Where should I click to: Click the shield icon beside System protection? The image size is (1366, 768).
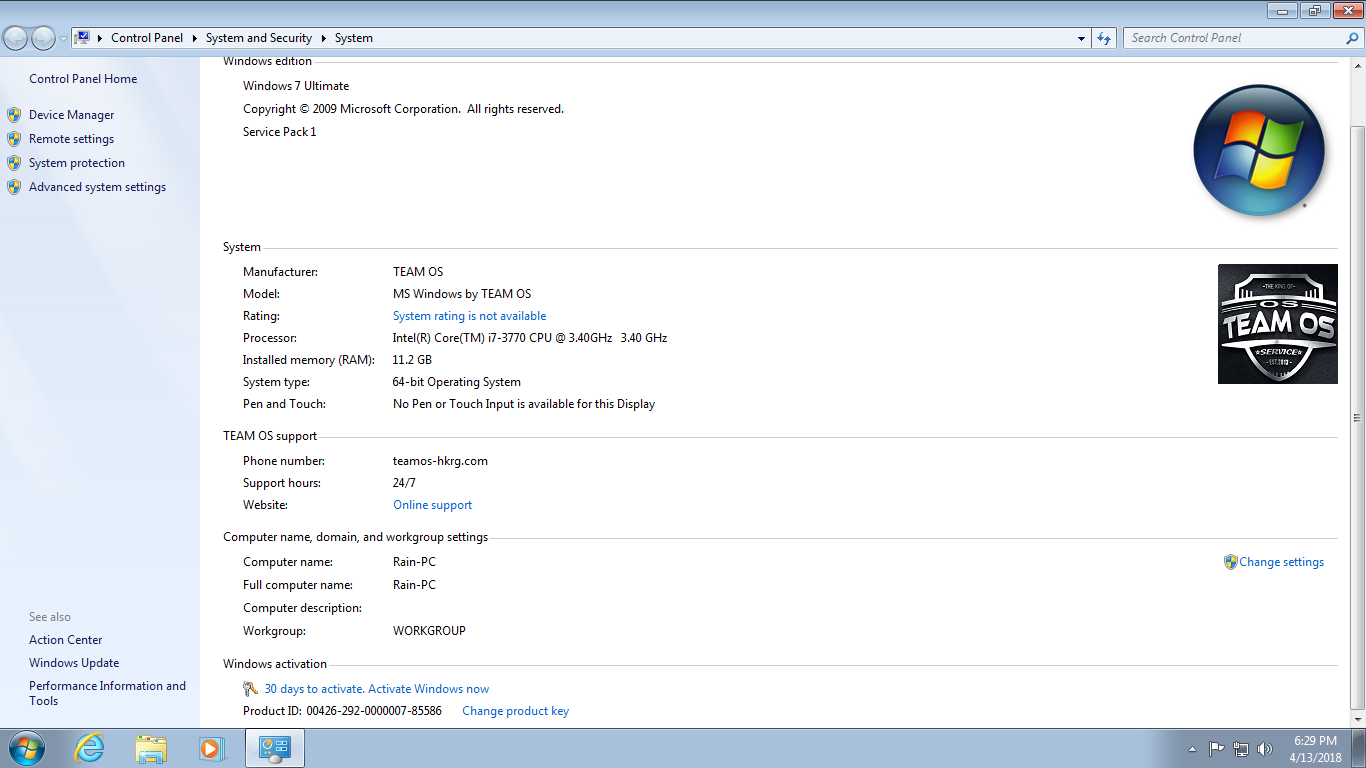[14, 163]
